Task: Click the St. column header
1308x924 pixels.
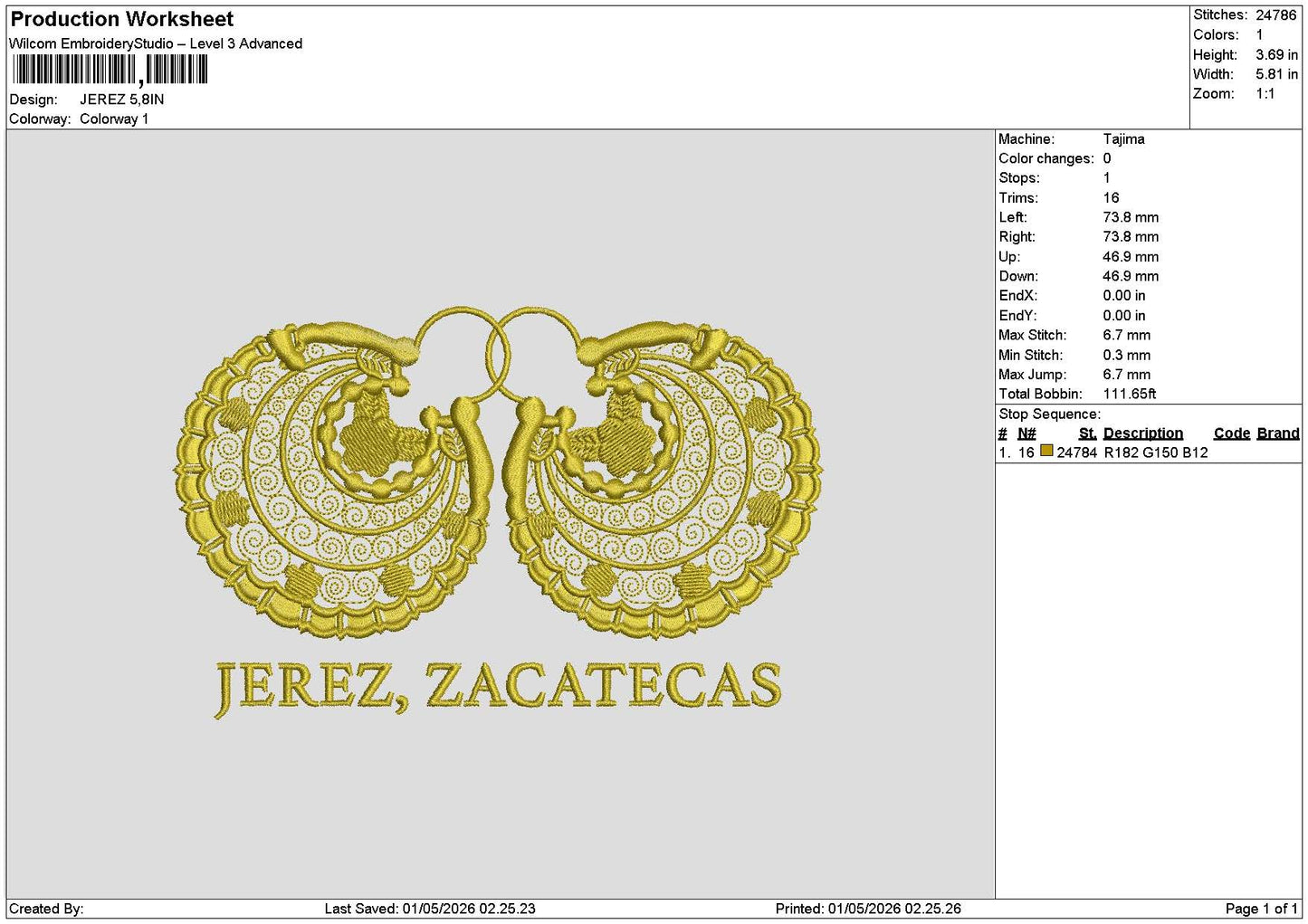Action: click(1087, 433)
